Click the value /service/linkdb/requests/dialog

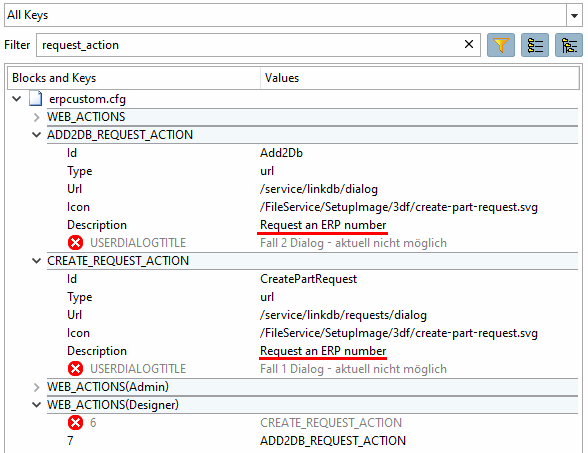coord(344,315)
